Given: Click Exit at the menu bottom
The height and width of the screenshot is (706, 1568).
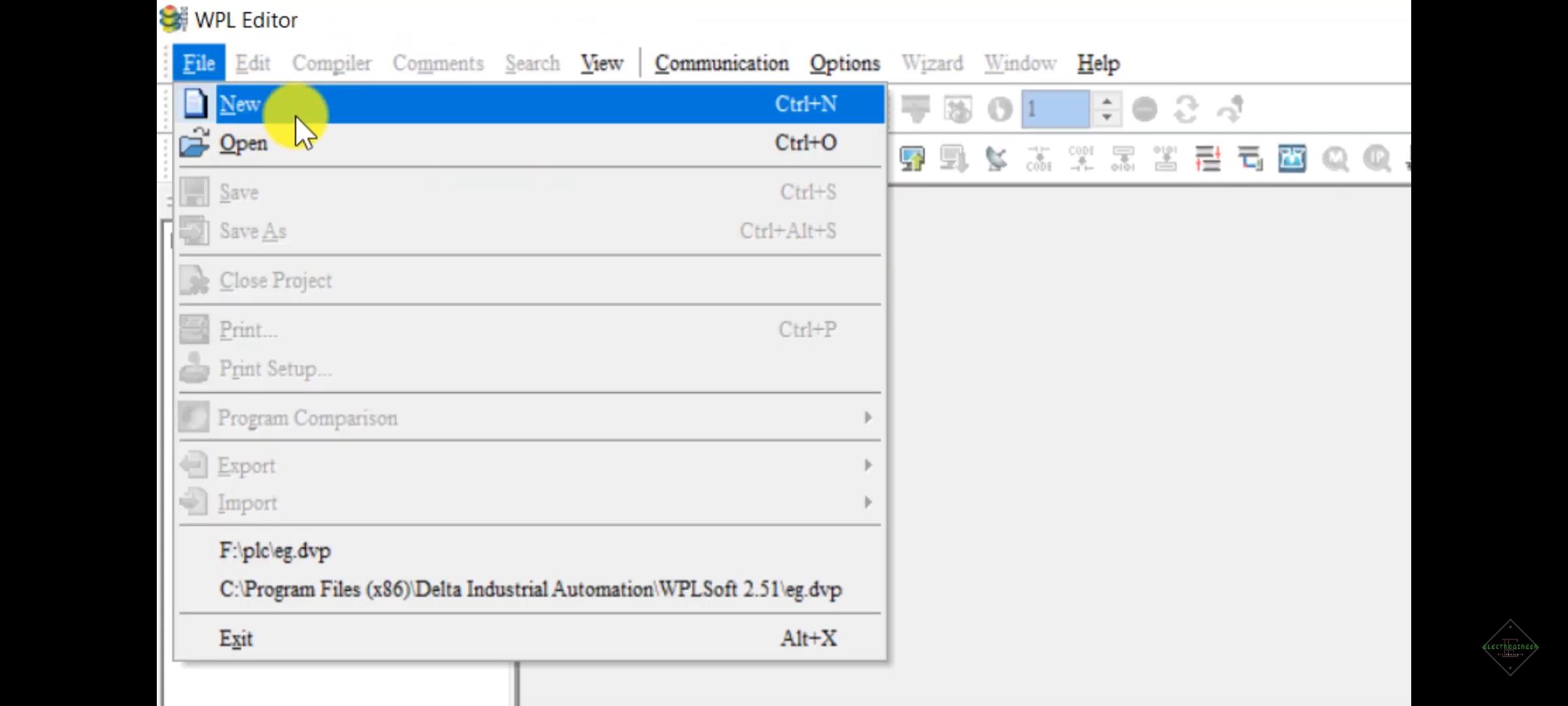Looking at the screenshot, I should [236, 638].
